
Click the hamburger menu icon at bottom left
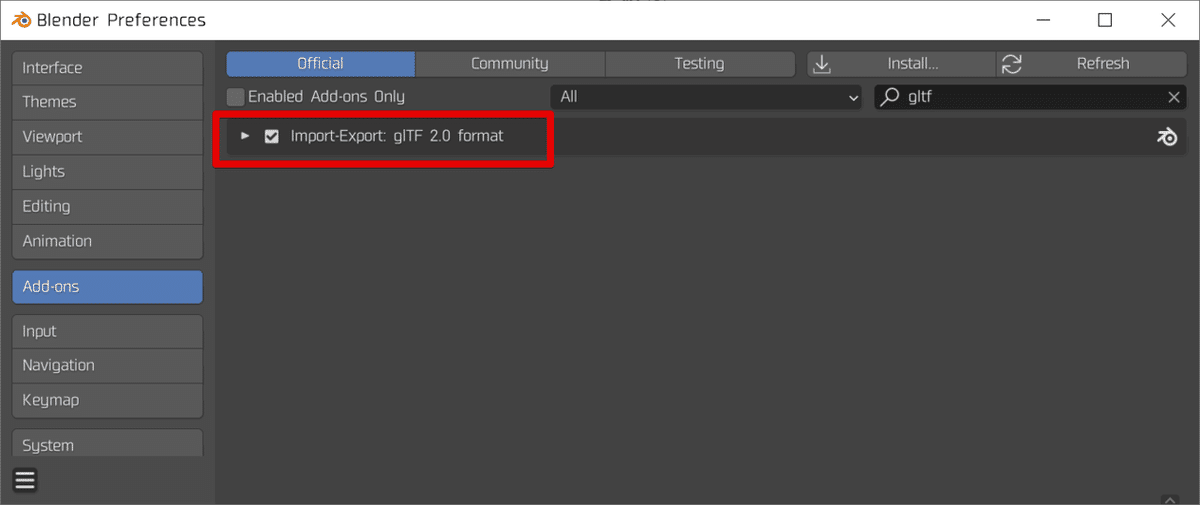coord(25,480)
